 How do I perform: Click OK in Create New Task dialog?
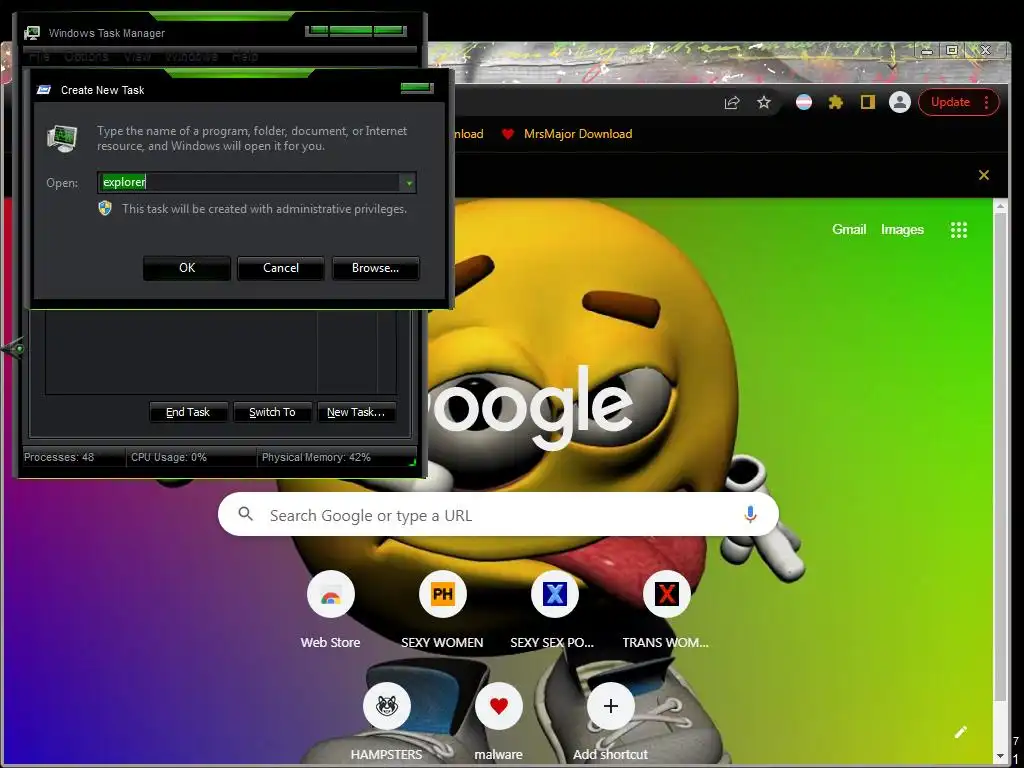click(187, 268)
